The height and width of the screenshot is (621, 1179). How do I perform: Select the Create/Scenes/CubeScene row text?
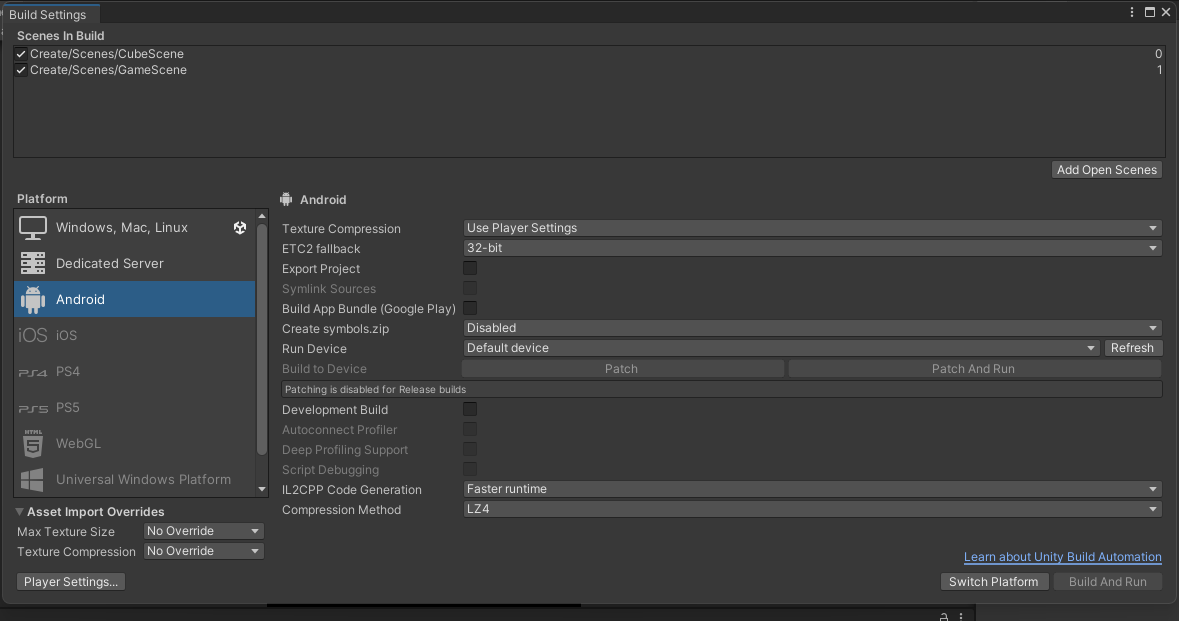coord(107,54)
